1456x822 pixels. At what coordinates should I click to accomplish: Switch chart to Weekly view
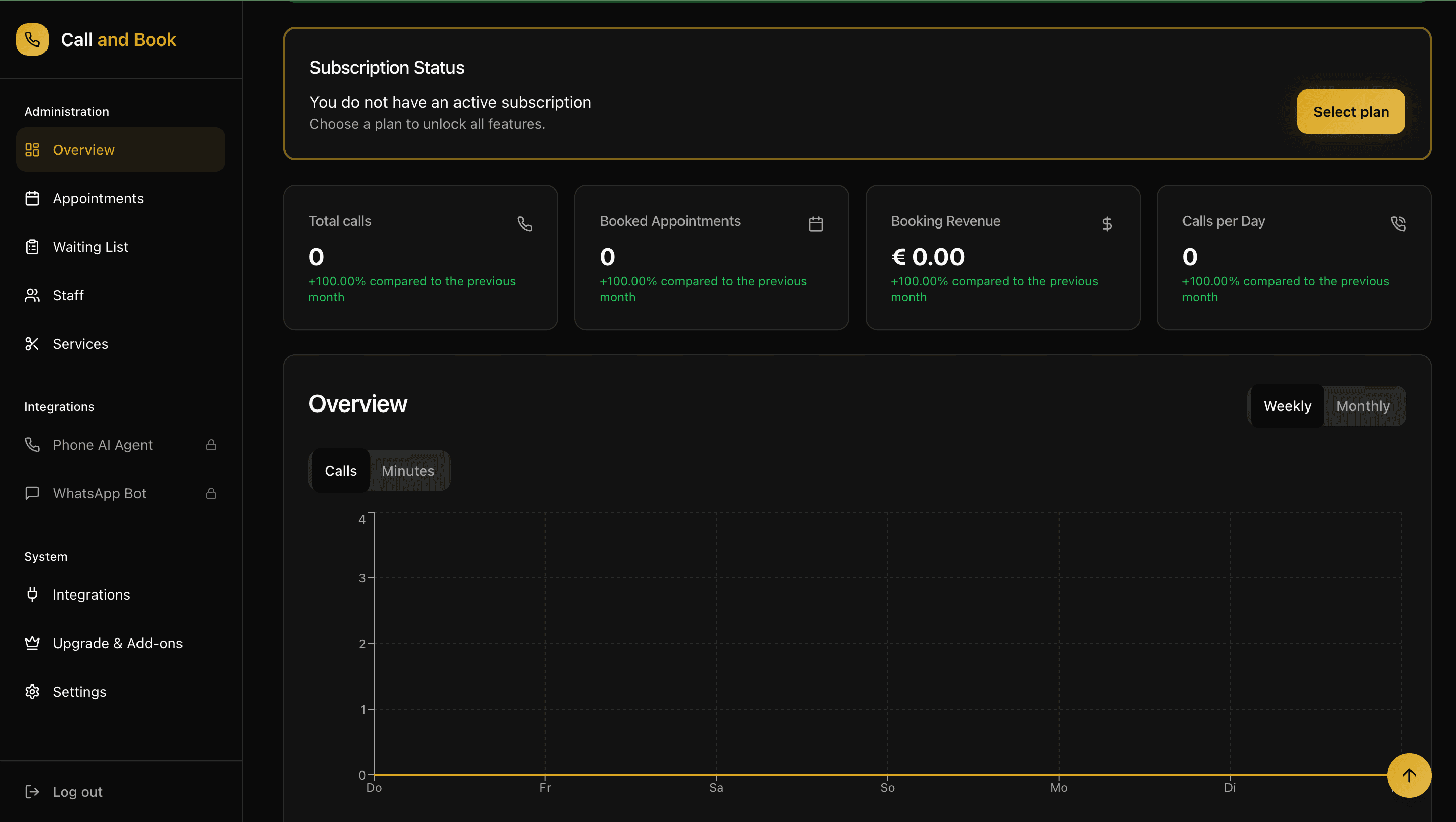tap(1287, 406)
